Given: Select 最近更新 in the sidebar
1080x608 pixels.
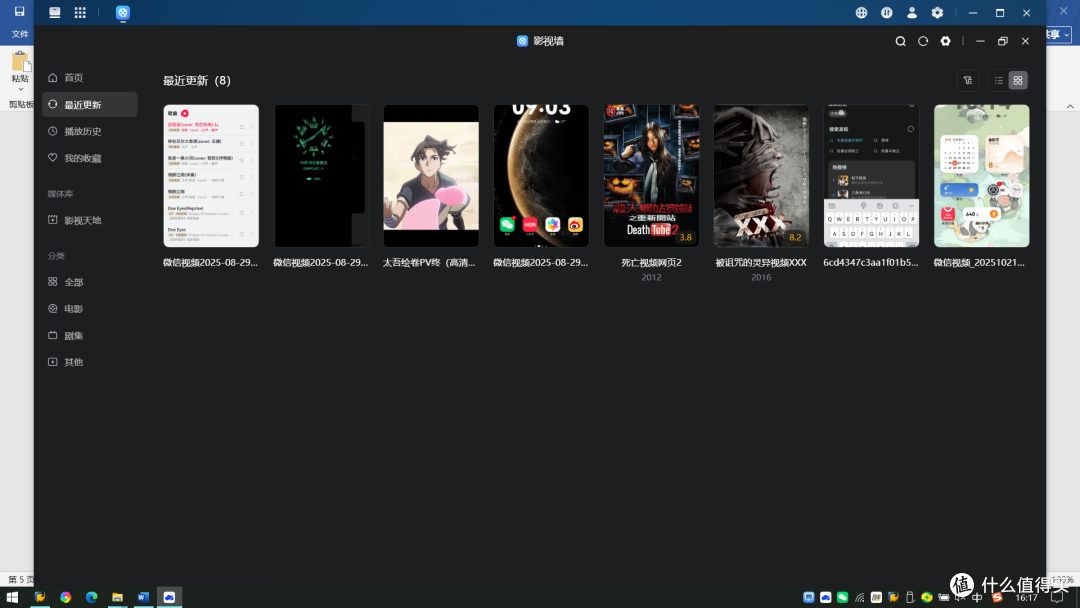Looking at the screenshot, I should [90, 105].
